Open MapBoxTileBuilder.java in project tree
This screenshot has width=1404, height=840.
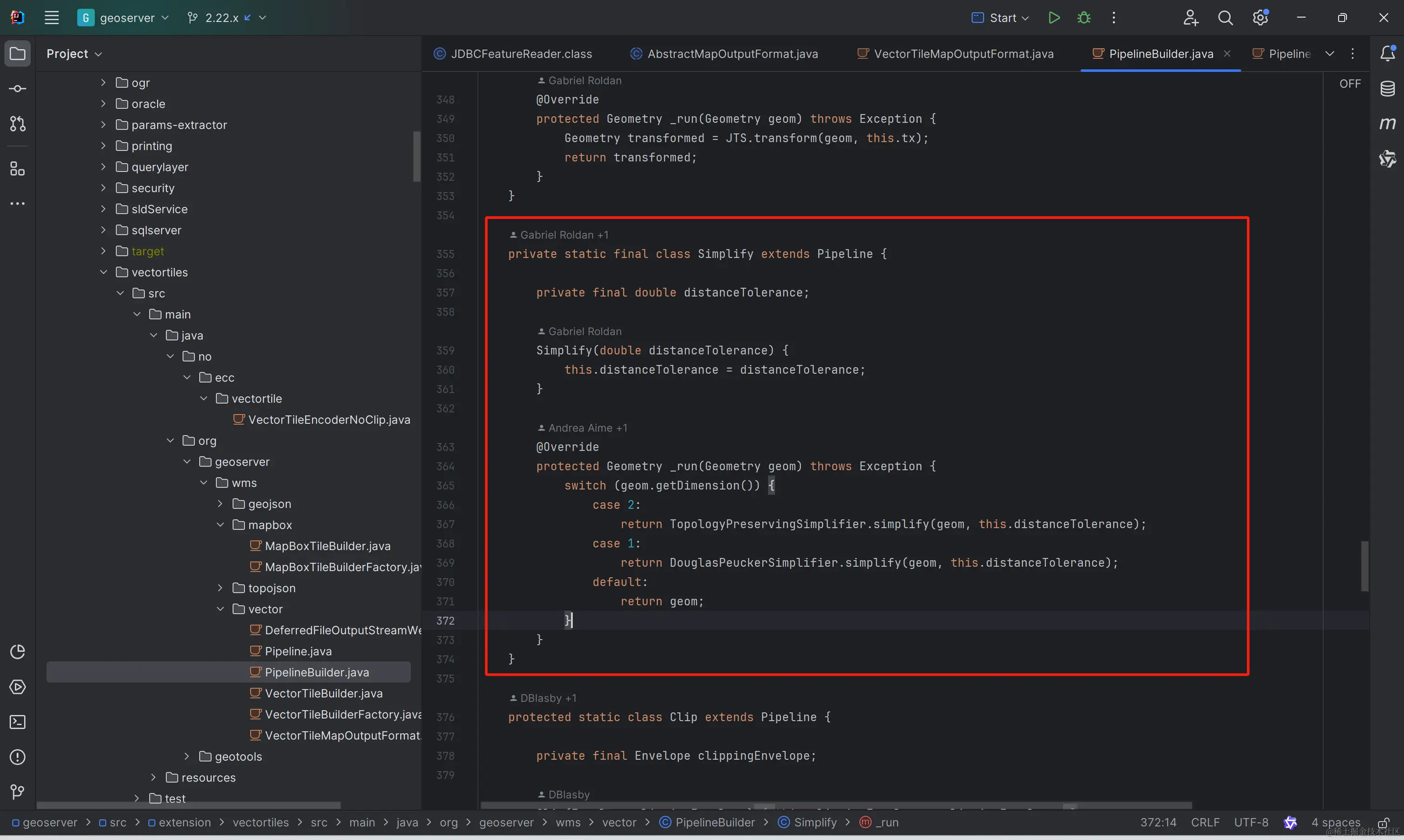point(320,546)
